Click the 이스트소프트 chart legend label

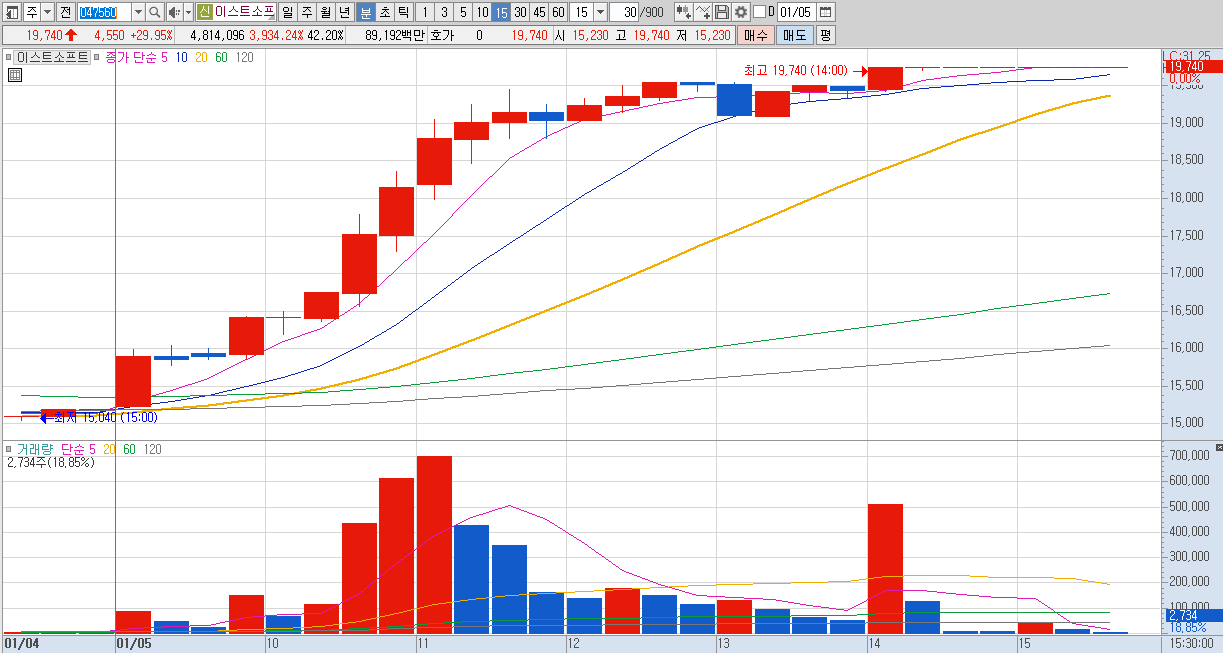52,58
